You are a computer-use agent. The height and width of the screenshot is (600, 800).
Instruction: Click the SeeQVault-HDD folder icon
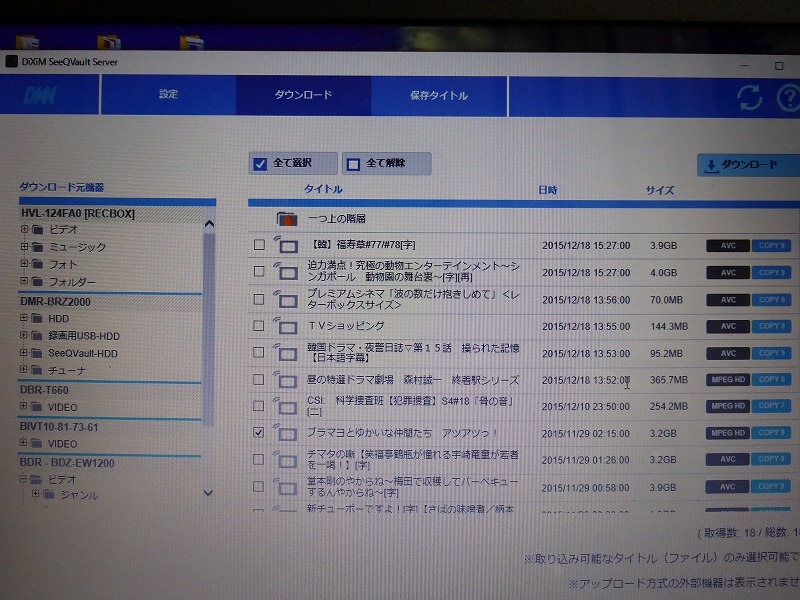point(37,353)
